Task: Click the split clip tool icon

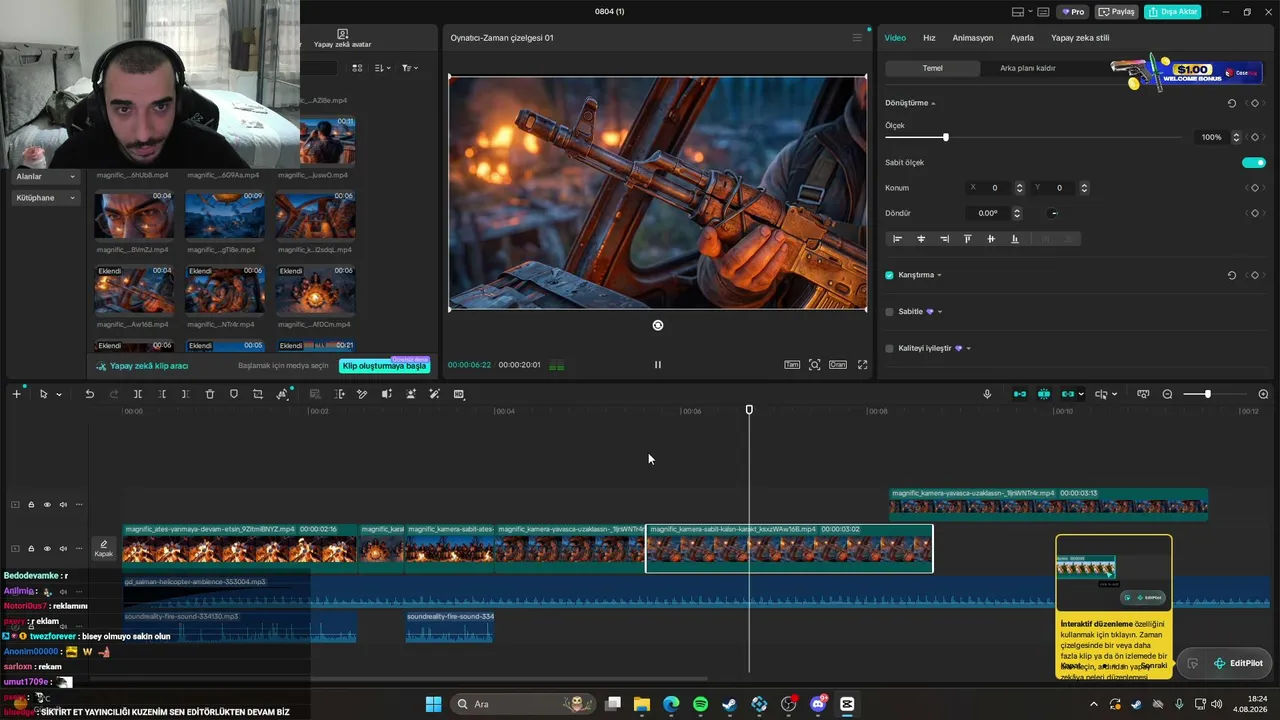Action: [x=138, y=394]
